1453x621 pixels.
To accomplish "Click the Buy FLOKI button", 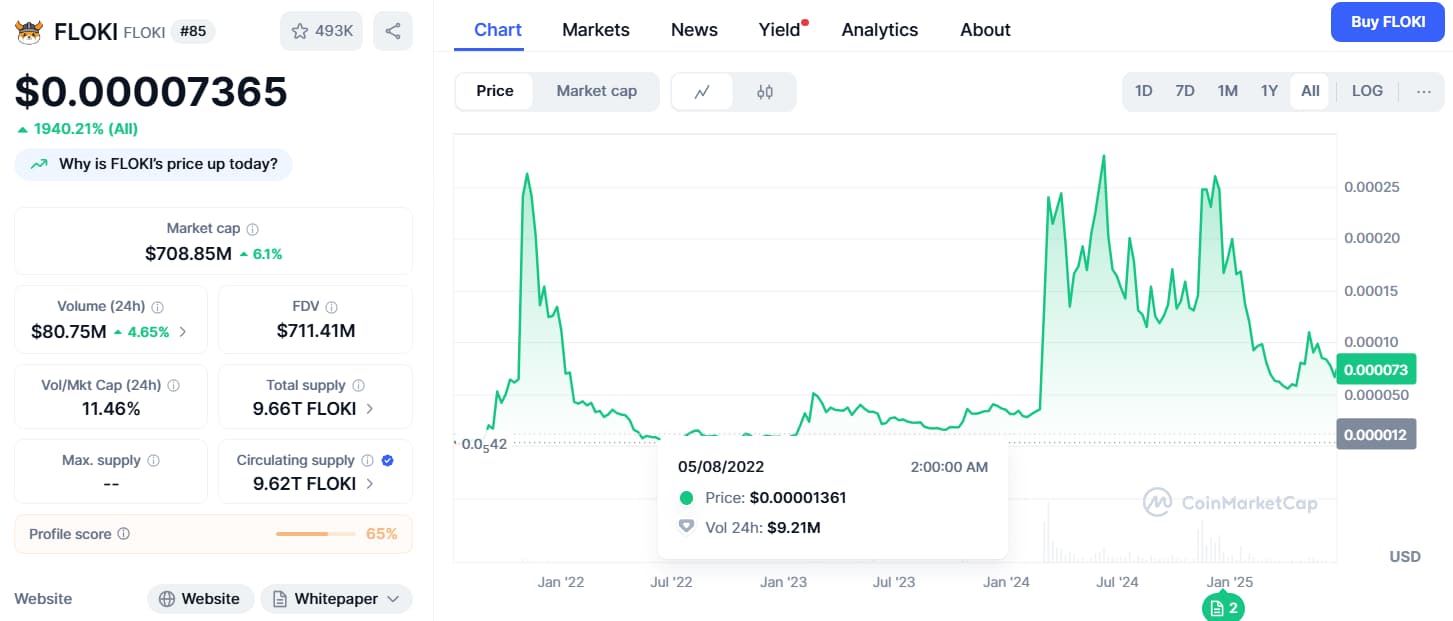I will 1388,22.
